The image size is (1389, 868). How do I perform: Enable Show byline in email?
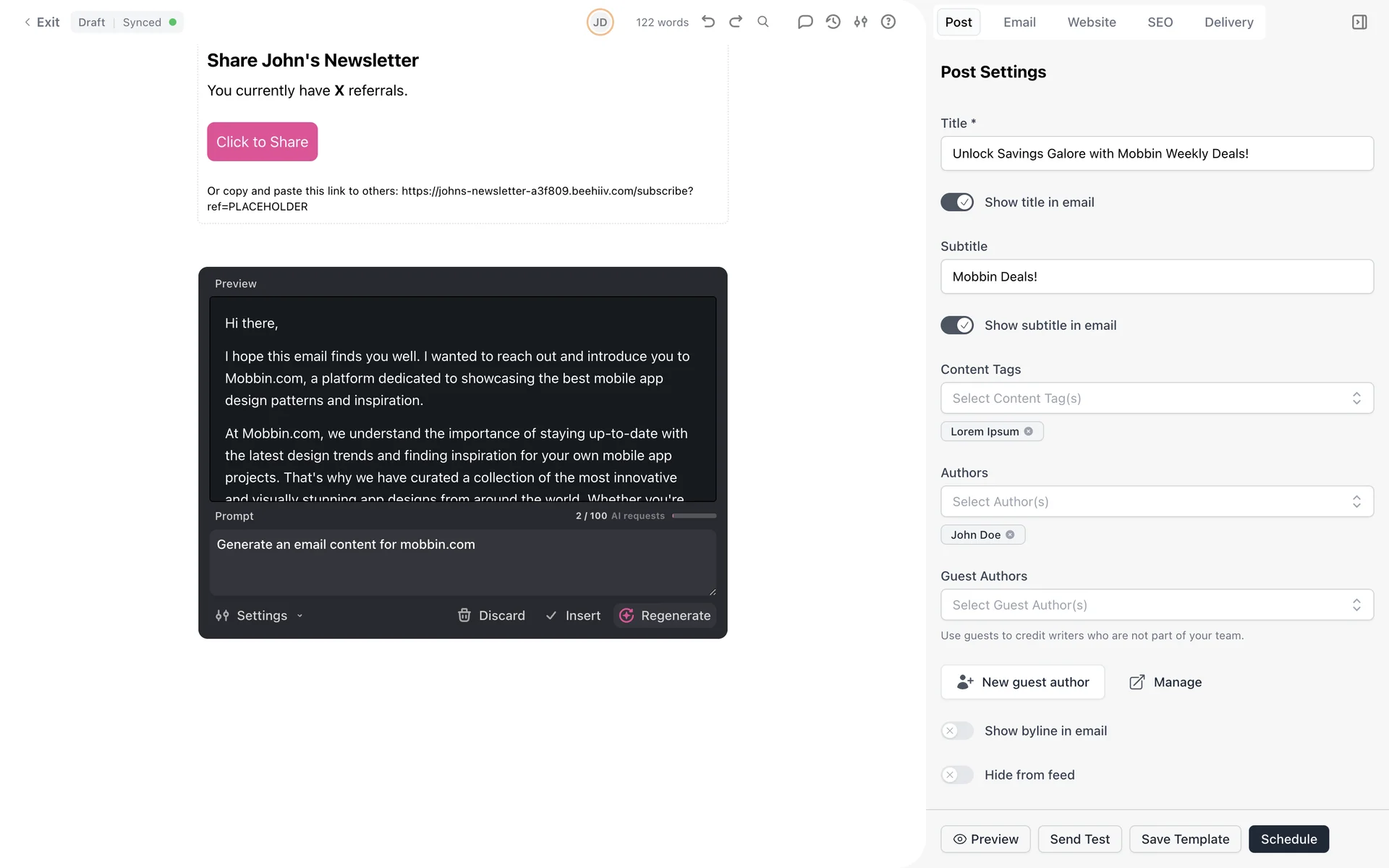[957, 731]
